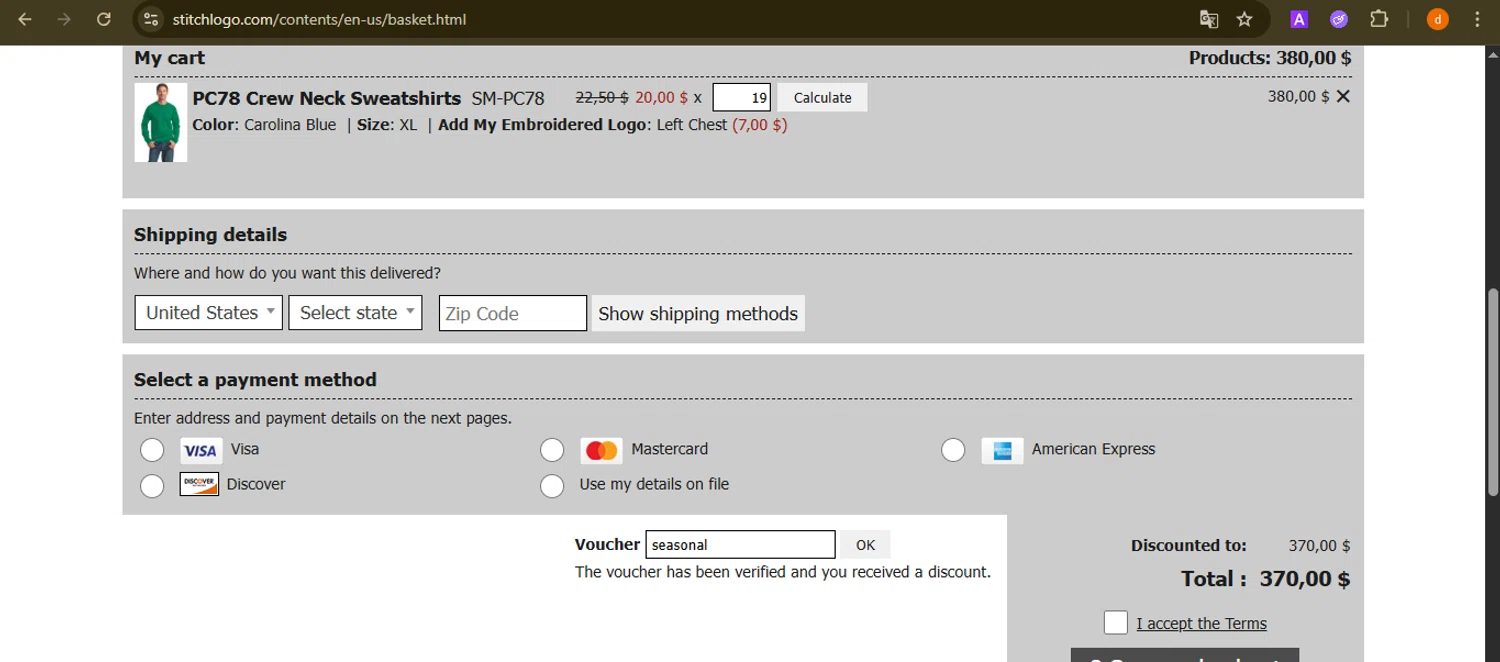Open Chrome's three-dot menu
This screenshot has height=662, width=1500.
tap(1477, 19)
